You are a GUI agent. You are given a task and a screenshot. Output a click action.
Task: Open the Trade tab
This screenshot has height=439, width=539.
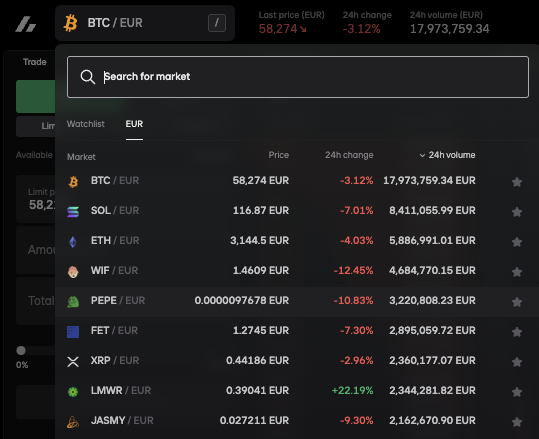click(35, 62)
